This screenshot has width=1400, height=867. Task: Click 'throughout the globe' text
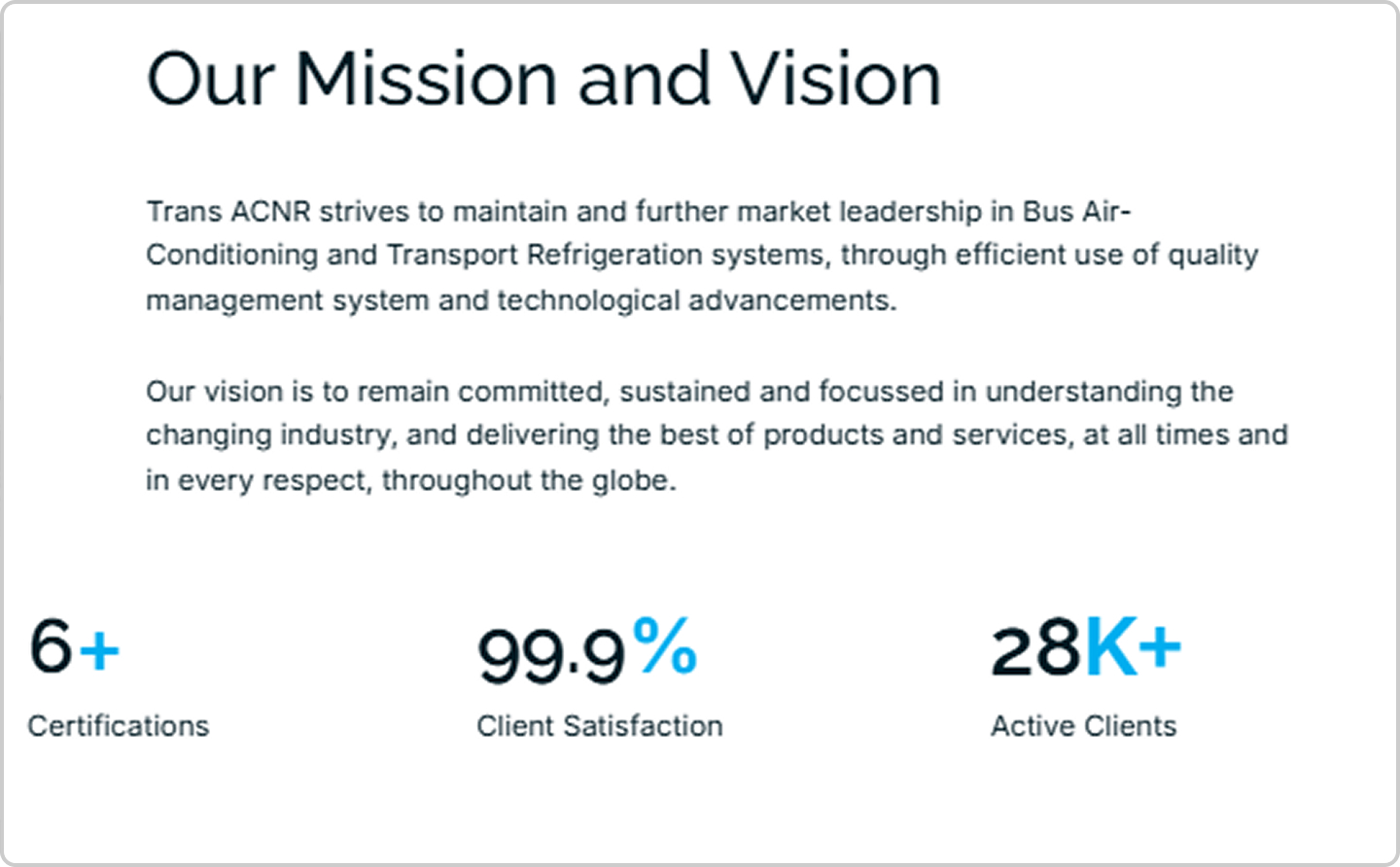tap(529, 480)
